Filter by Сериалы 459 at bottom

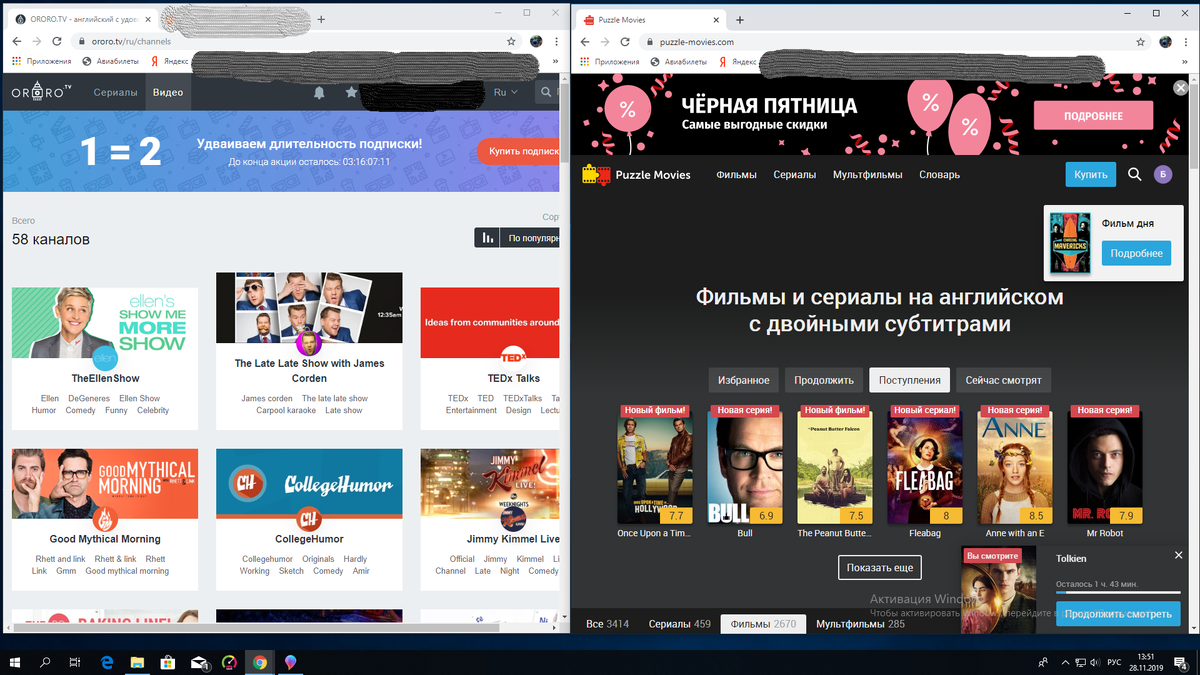tap(680, 624)
